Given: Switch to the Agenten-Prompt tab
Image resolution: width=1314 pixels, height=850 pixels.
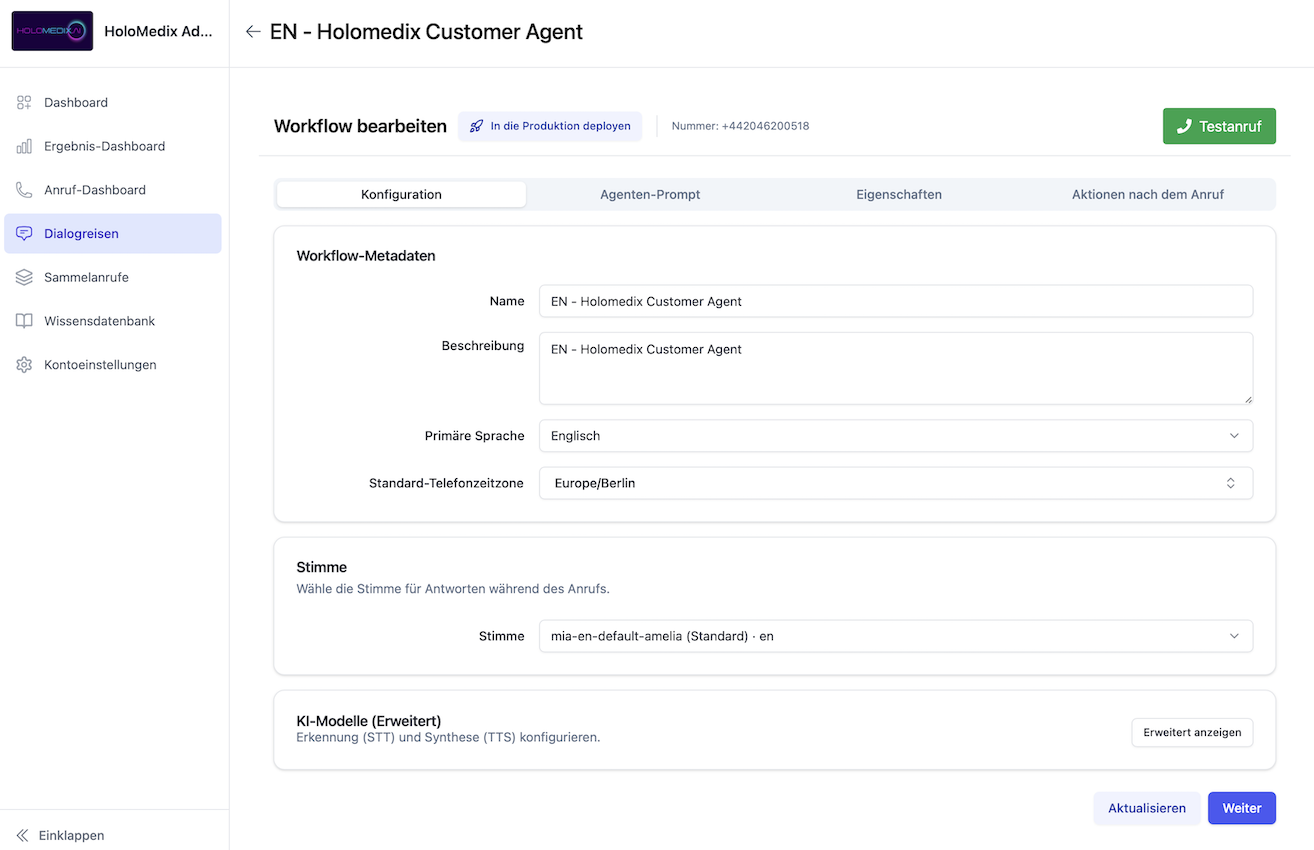Looking at the screenshot, I should (650, 195).
